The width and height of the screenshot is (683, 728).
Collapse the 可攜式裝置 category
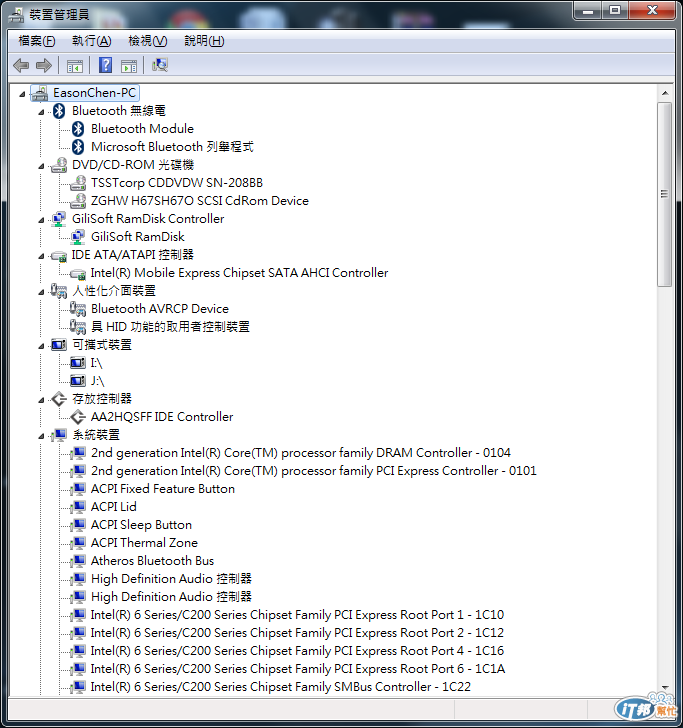click(41, 346)
